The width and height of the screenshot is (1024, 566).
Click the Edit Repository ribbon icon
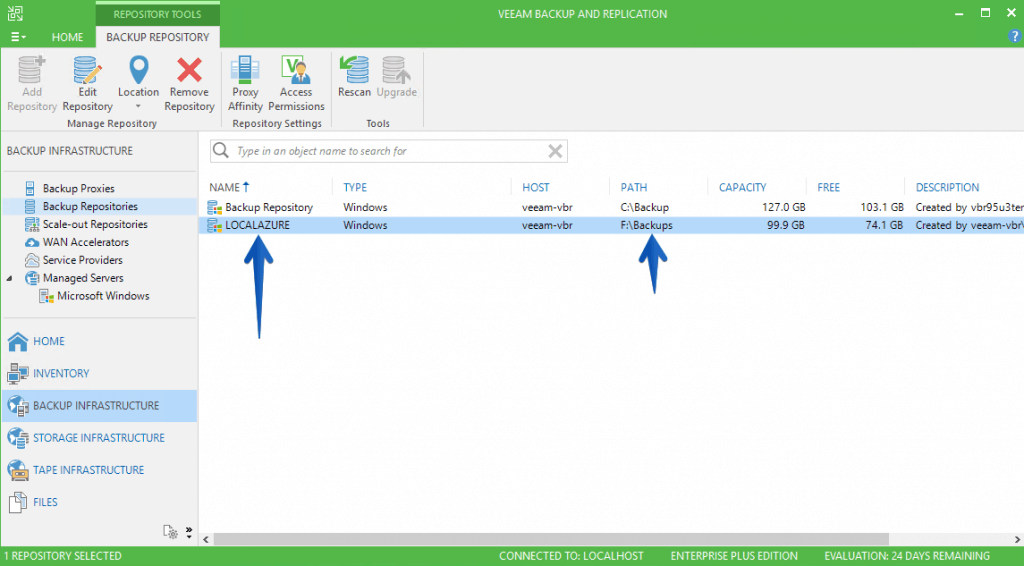click(x=87, y=72)
